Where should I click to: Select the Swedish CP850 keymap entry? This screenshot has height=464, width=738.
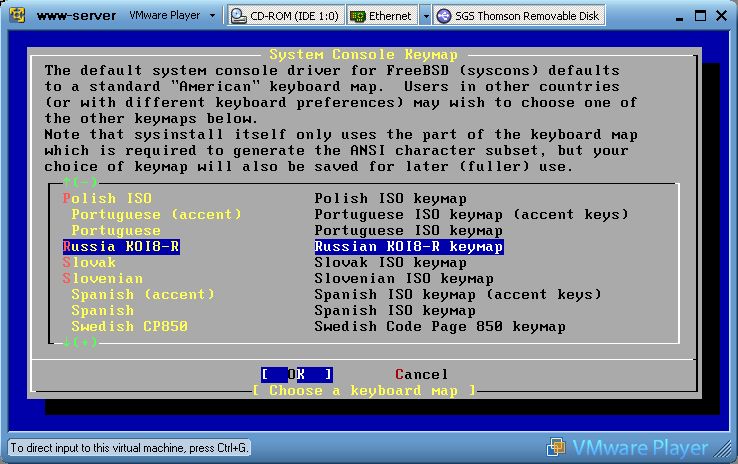pyautogui.click(x=129, y=327)
